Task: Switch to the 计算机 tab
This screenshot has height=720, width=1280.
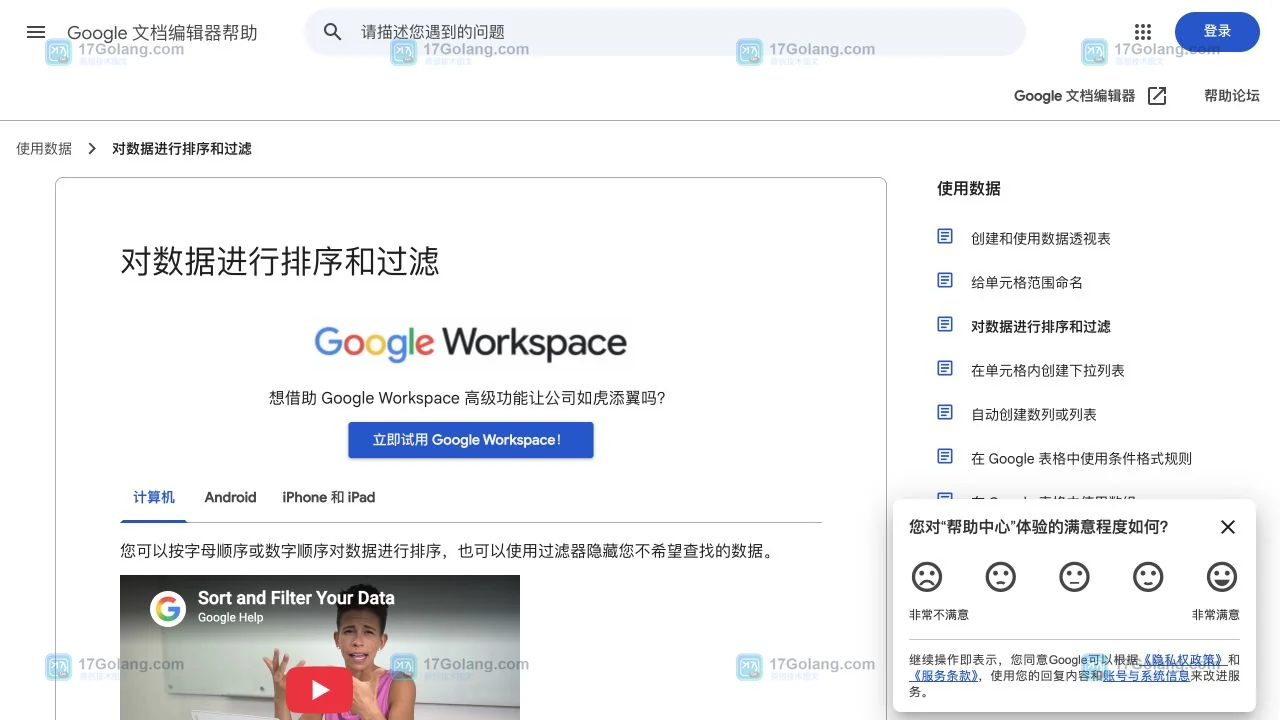Action: 154,498
